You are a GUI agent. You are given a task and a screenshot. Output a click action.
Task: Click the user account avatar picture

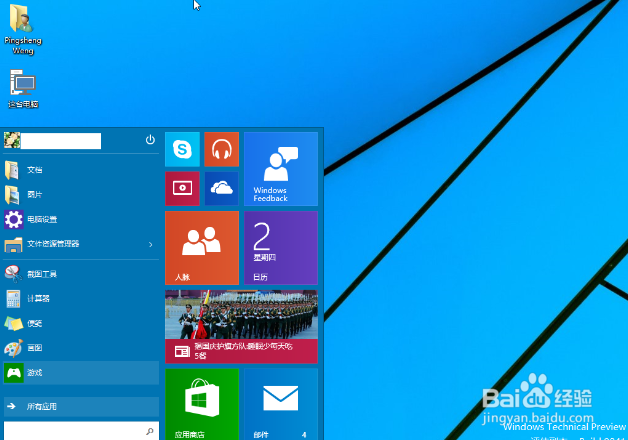tap(12, 141)
